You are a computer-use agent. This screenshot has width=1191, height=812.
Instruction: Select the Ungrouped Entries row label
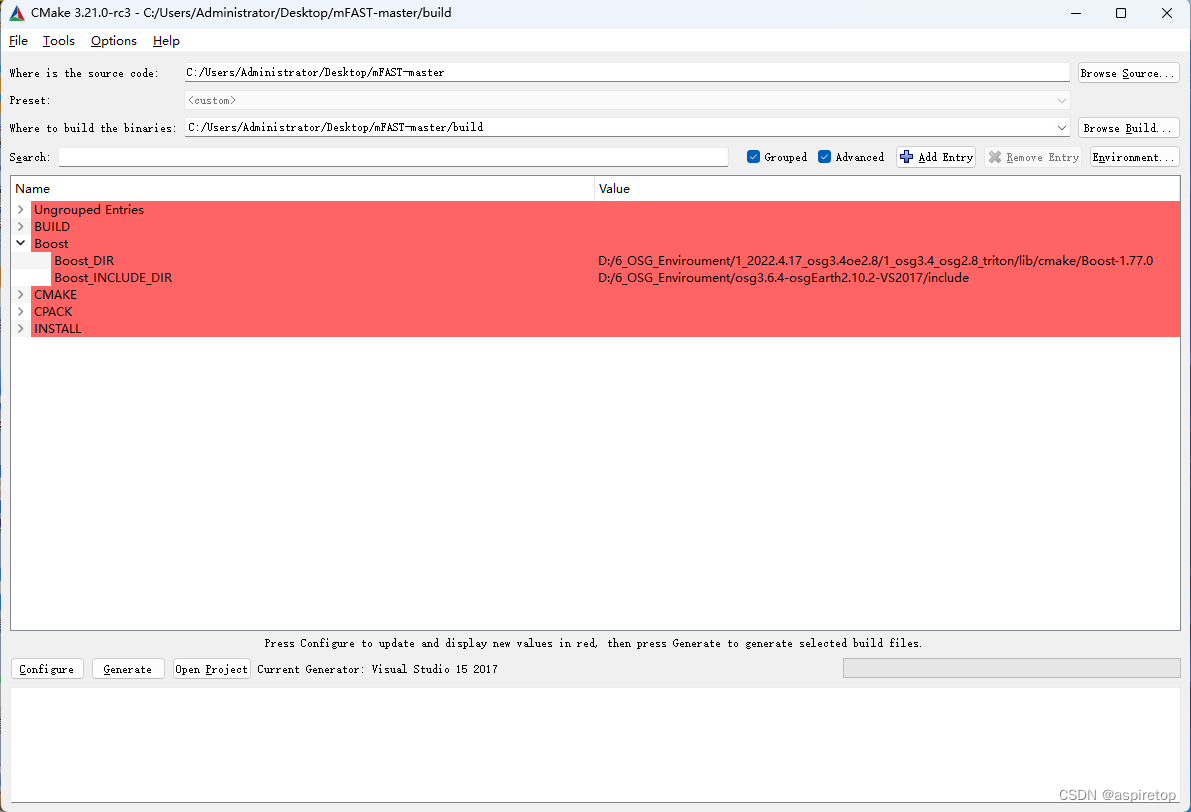click(89, 210)
